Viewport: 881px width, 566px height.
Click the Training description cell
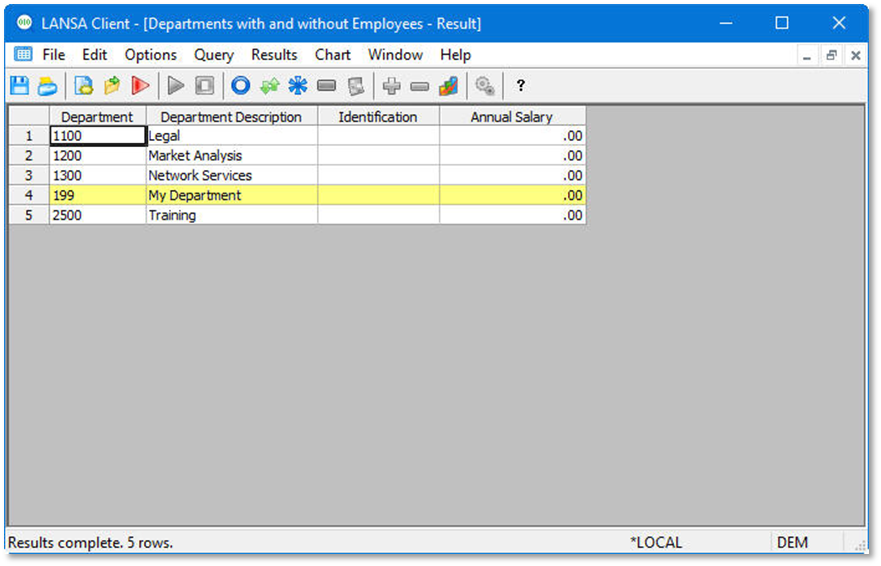pos(232,215)
